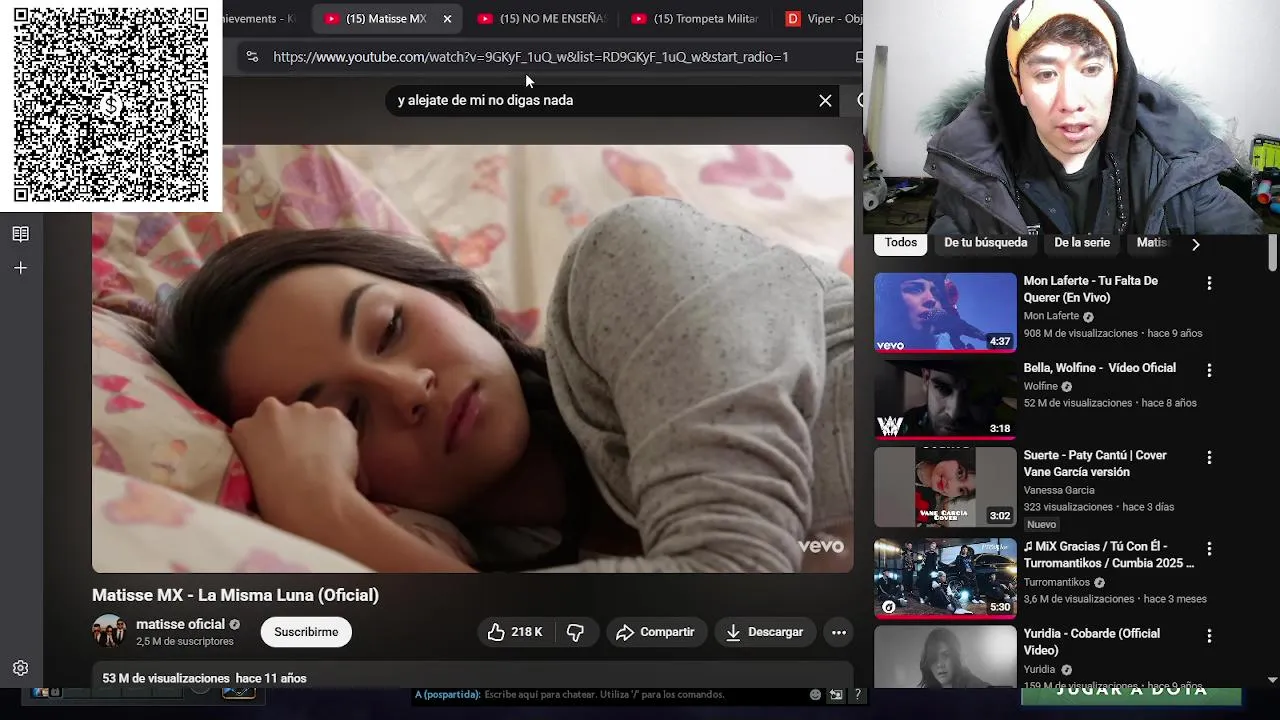Click the Turromantikos mix thumbnail

pos(945,578)
